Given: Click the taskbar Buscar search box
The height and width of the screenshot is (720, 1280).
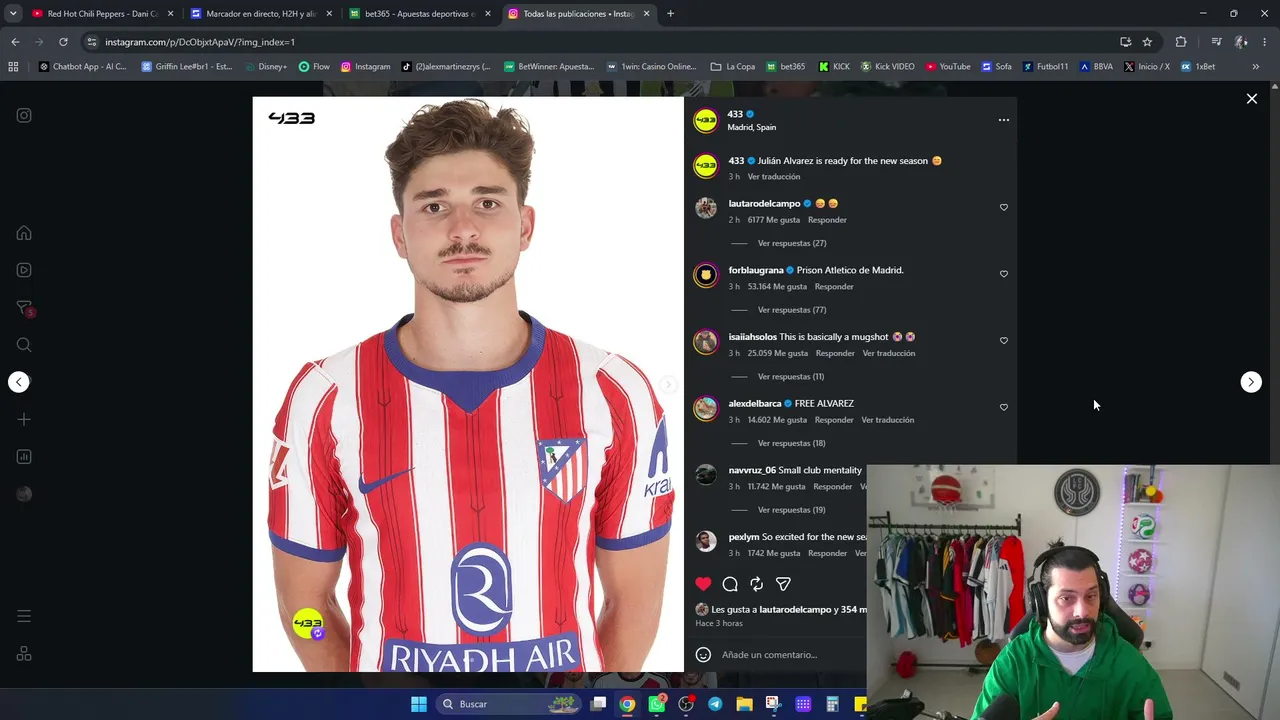Looking at the screenshot, I should (507, 704).
